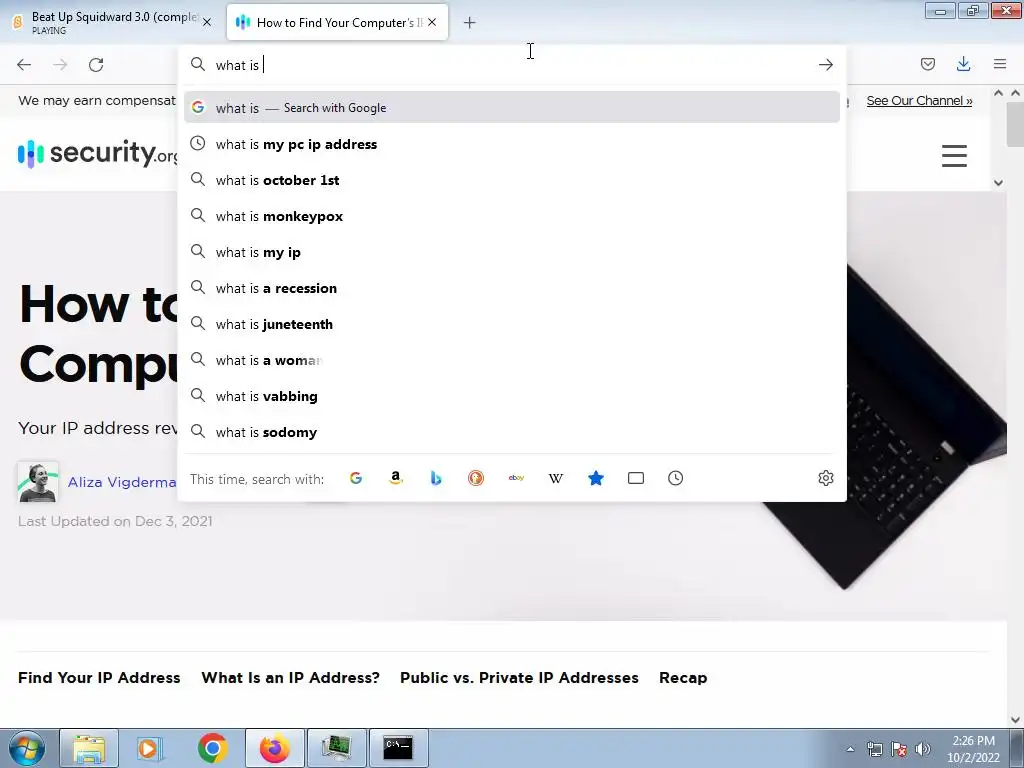This screenshot has width=1024, height=768.
Task: Close the How to Find Your Computer's tab
Action: (x=432, y=22)
